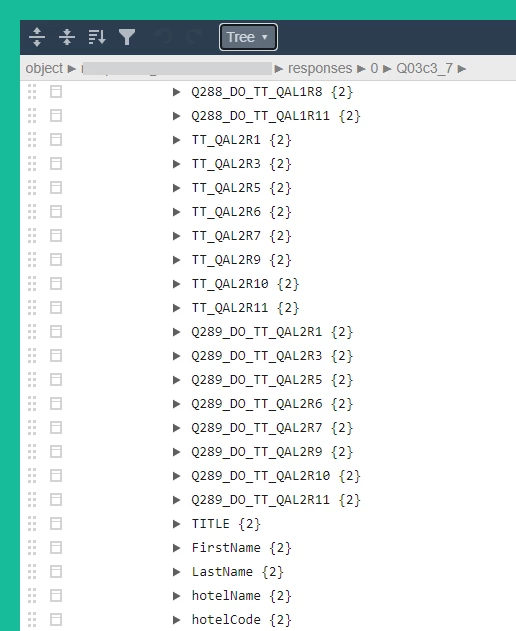Open the action menu box for FirstName
This screenshot has width=516, height=631.
click(x=56, y=548)
